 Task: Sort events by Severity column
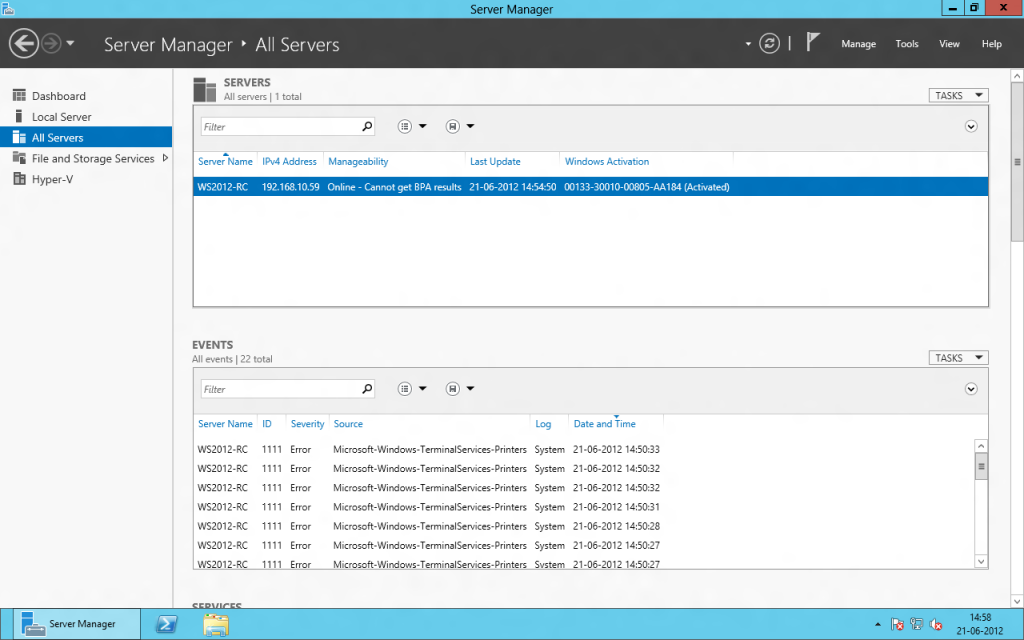click(306, 423)
